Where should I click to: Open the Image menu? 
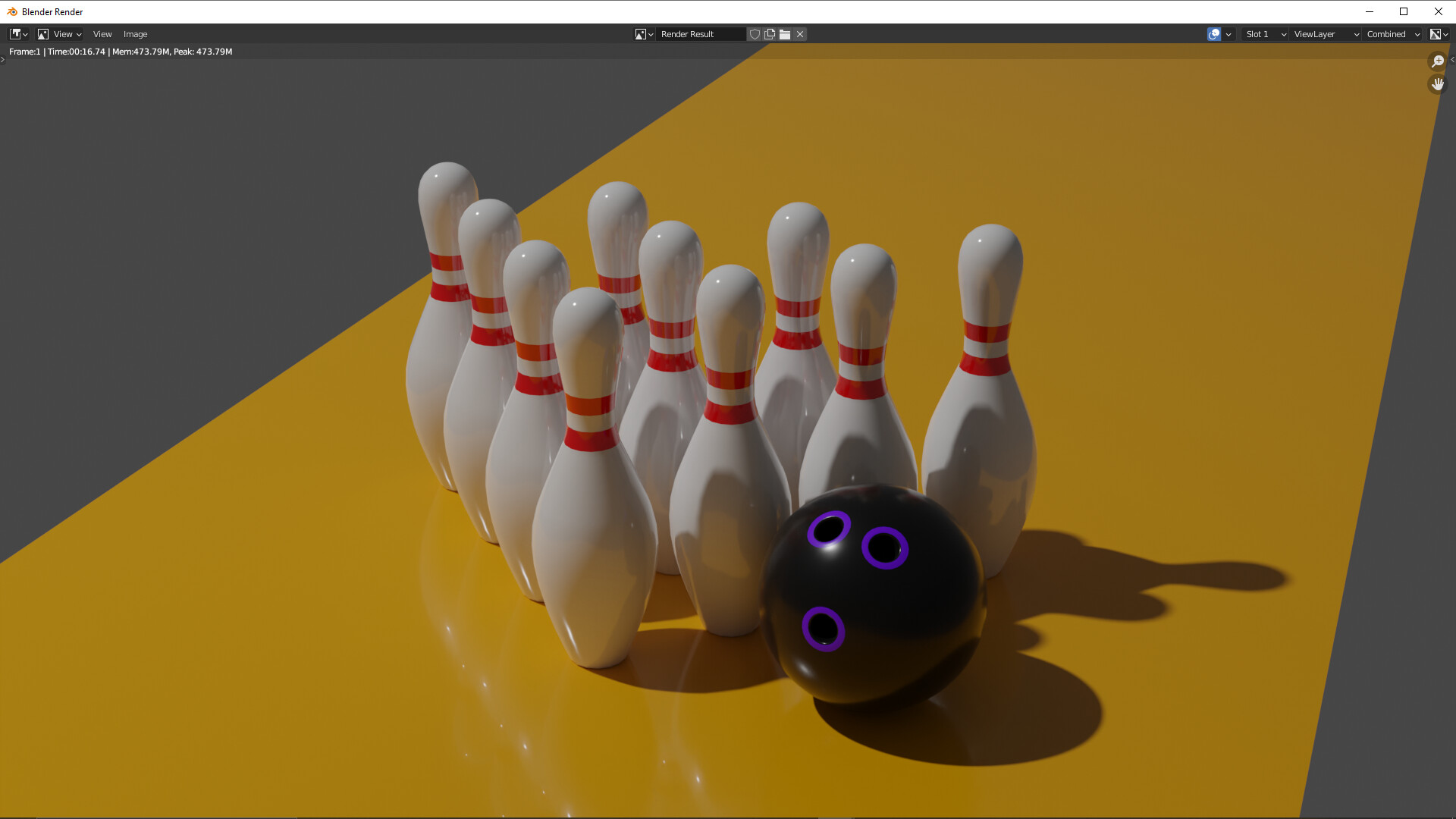[x=135, y=34]
